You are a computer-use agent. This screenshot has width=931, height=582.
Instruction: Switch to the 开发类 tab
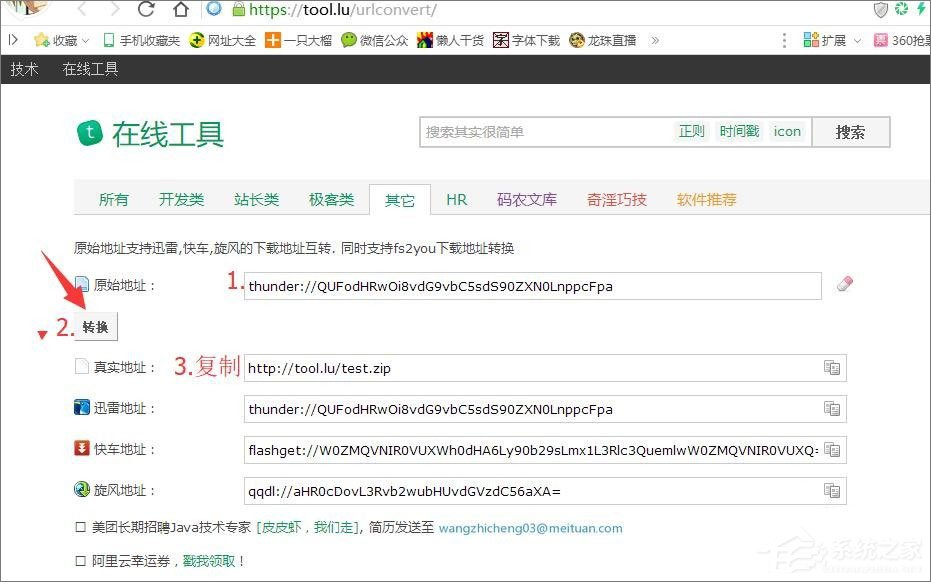[181, 199]
